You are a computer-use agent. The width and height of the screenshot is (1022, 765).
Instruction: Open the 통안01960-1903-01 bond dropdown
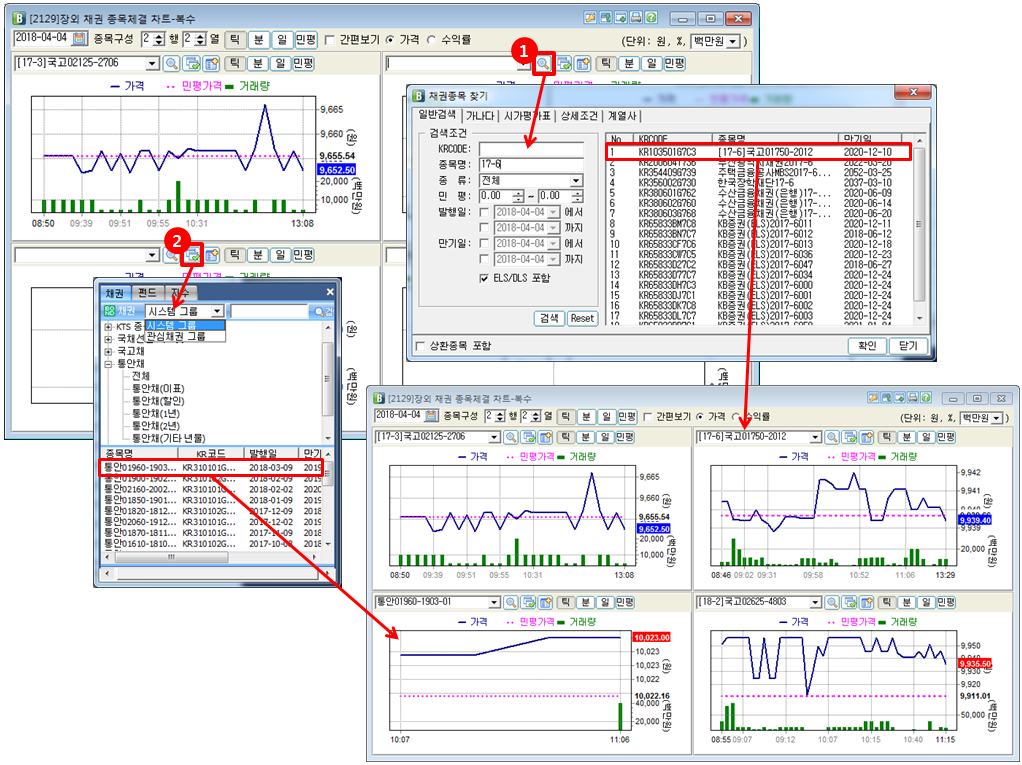(494, 602)
